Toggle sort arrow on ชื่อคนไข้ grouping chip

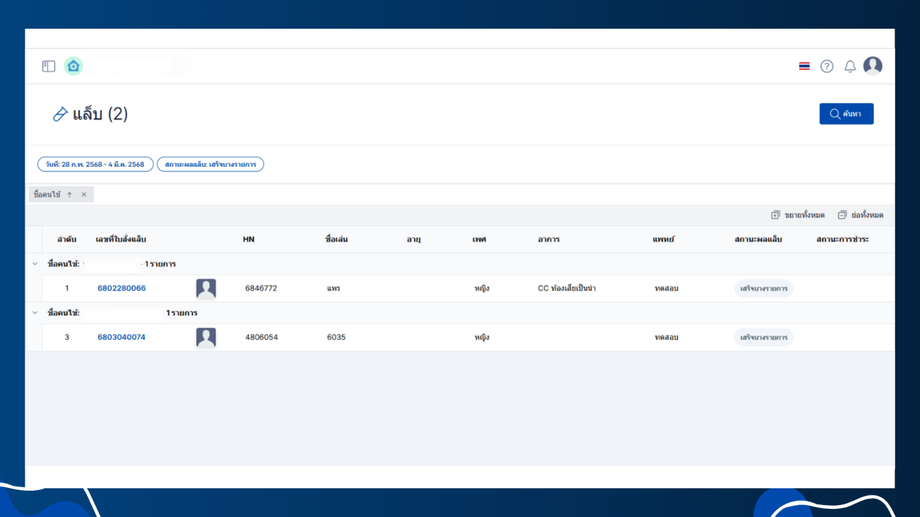(x=69, y=195)
